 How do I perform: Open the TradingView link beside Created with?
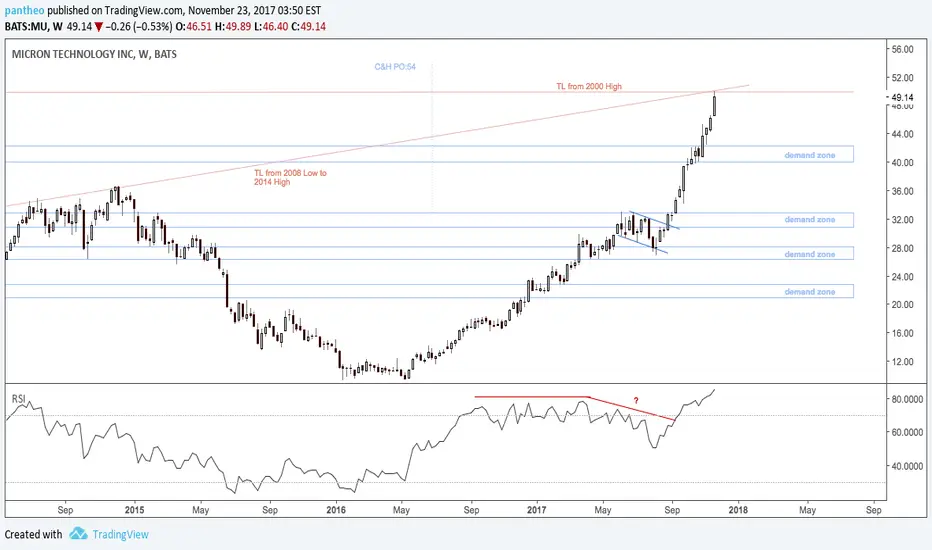[120, 534]
